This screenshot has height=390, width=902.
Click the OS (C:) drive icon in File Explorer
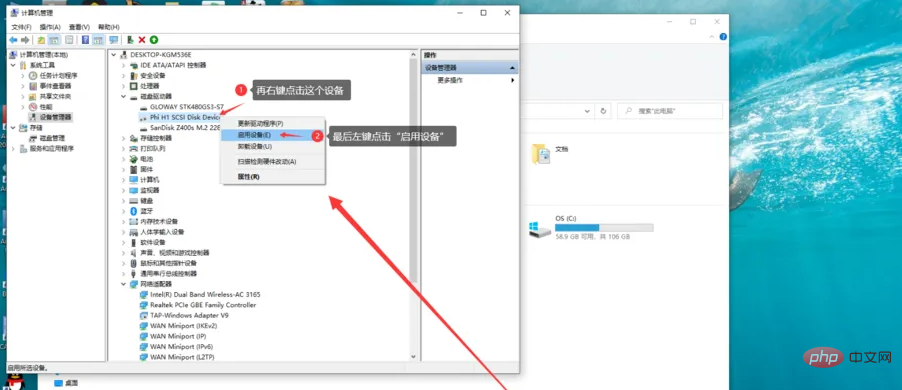tap(540, 230)
